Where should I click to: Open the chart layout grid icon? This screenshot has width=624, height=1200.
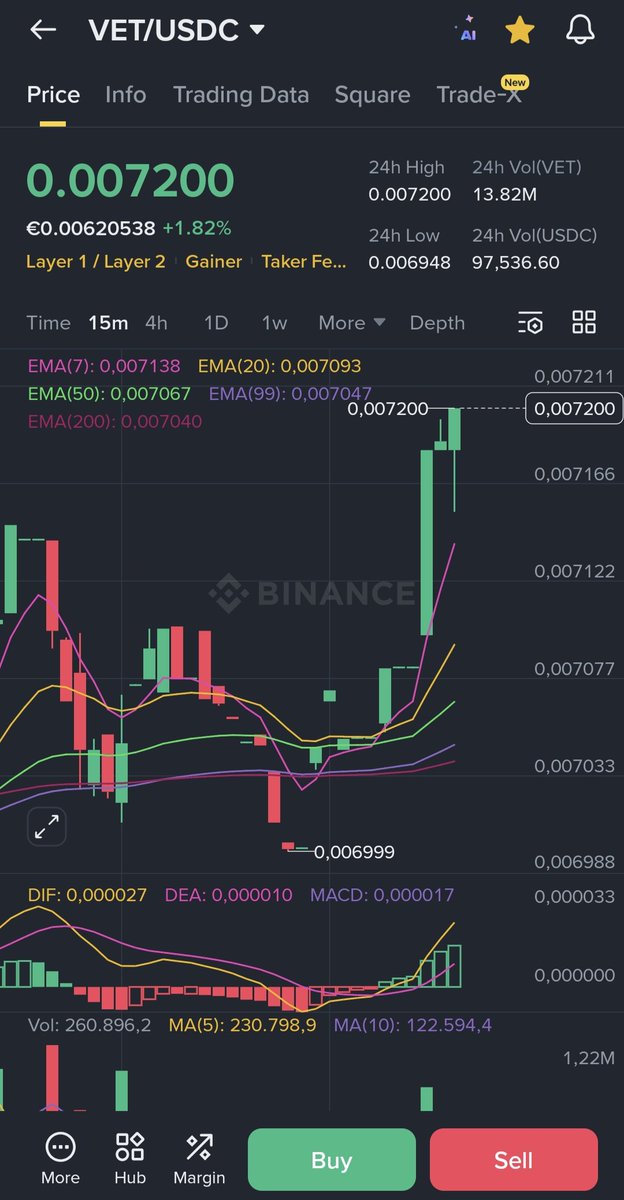click(584, 322)
